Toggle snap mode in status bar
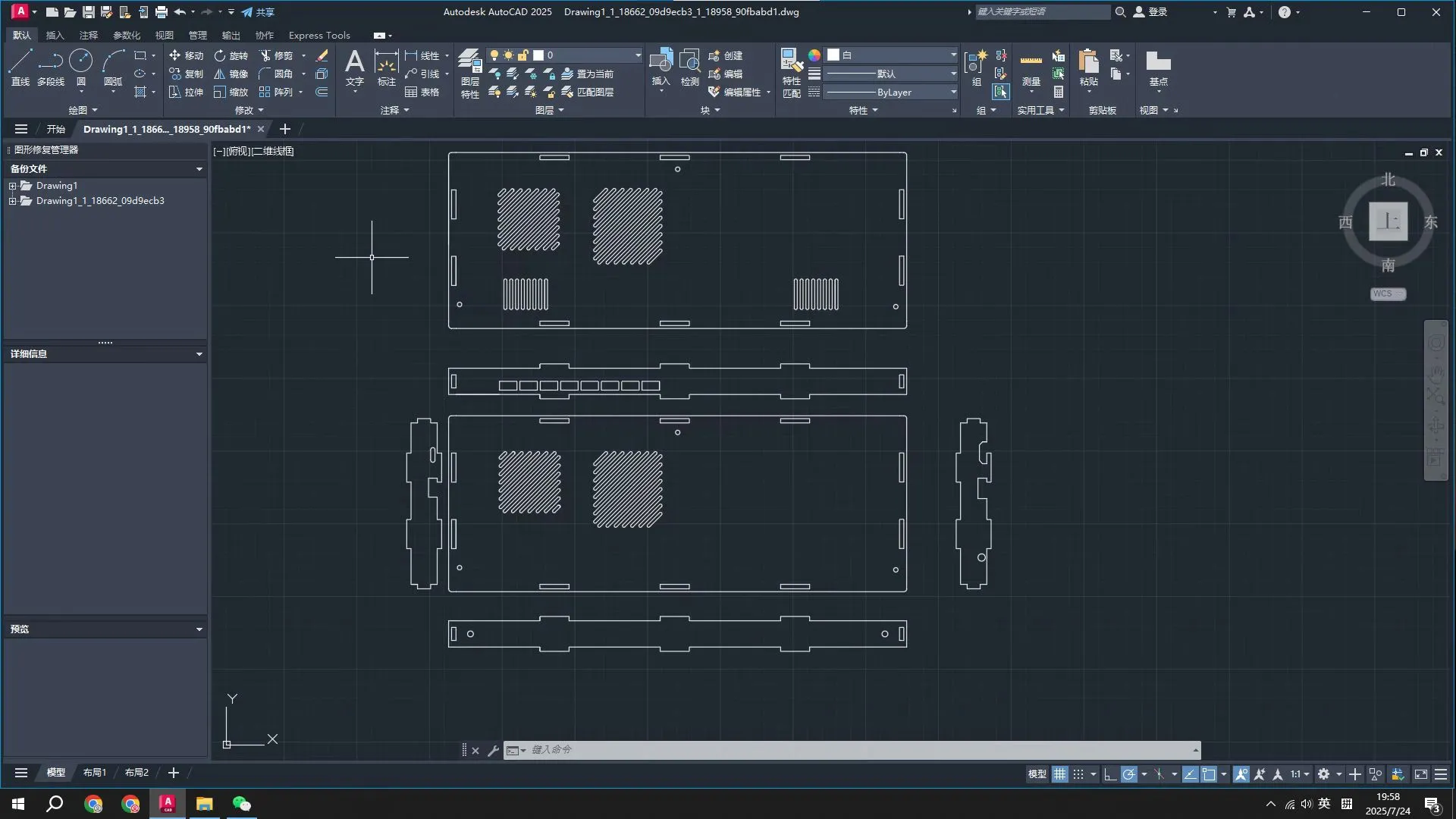Screen dimensions: 1456x819 pyautogui.click(x=1078, y=774)
